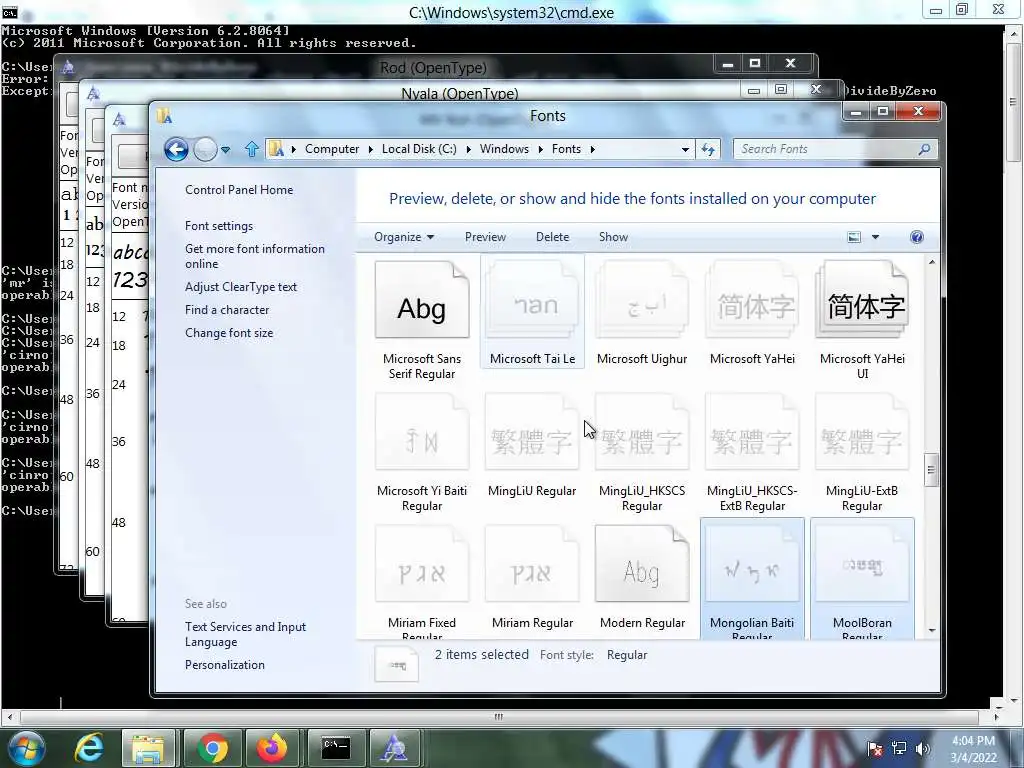Select the Microsoft Tai Le font icon
This screenshot has height=768, width=1024.
click(x=532, y=301)
